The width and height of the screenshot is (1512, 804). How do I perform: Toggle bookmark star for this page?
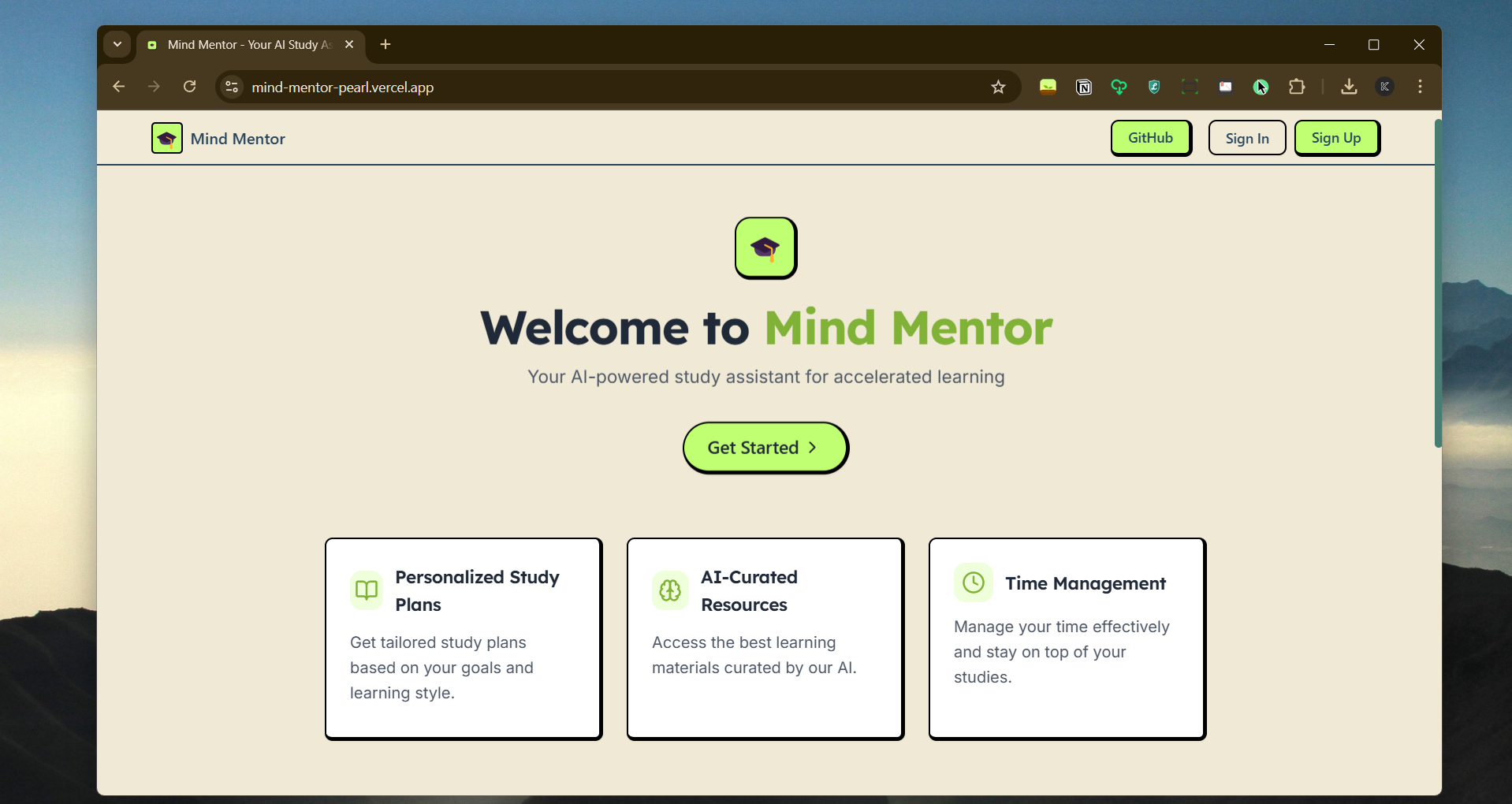point(998,87)
